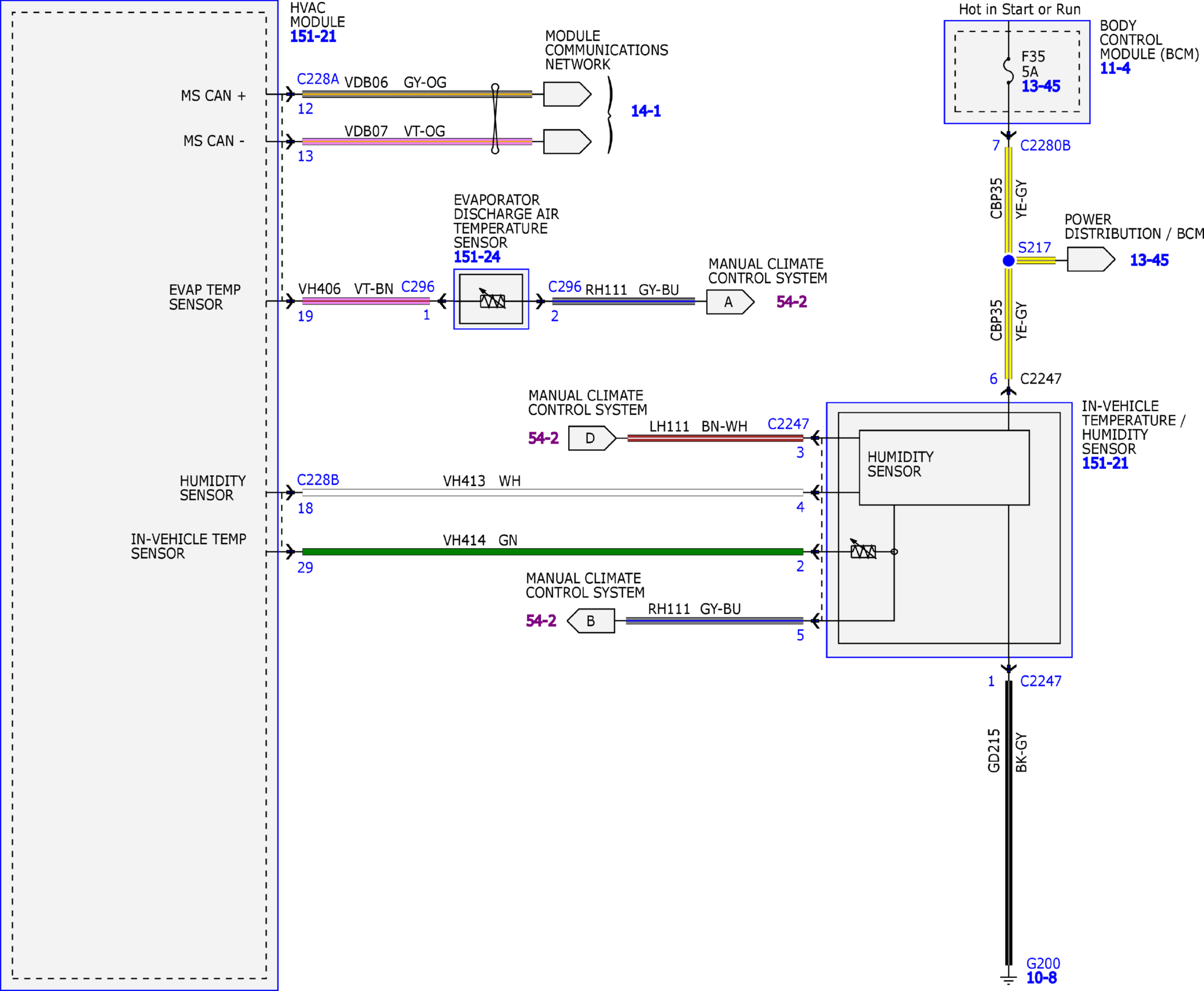
Task: Click the G200 ground symbol
Action: (1008, 980)
